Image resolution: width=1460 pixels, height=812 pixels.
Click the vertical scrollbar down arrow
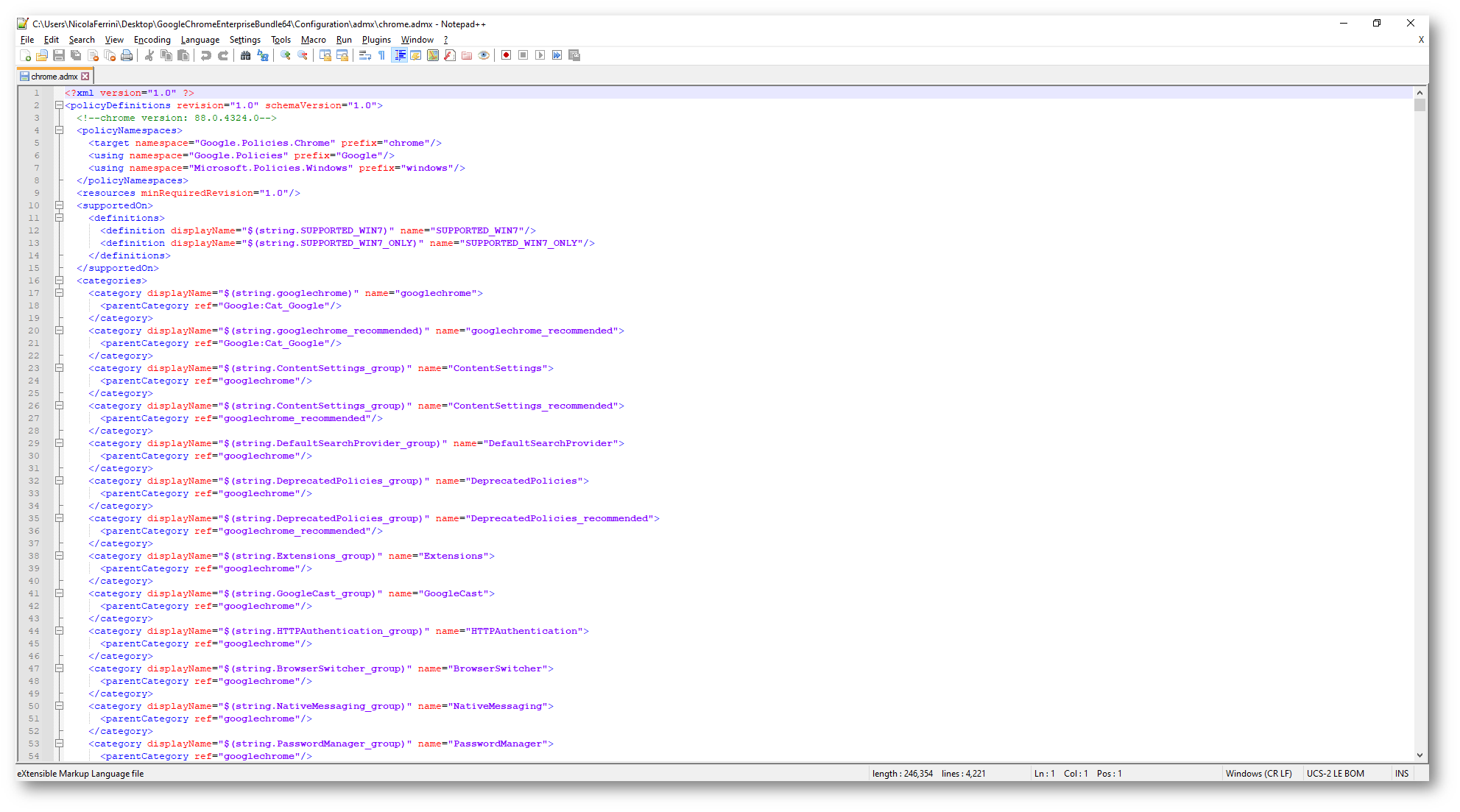pos(1420,755)
